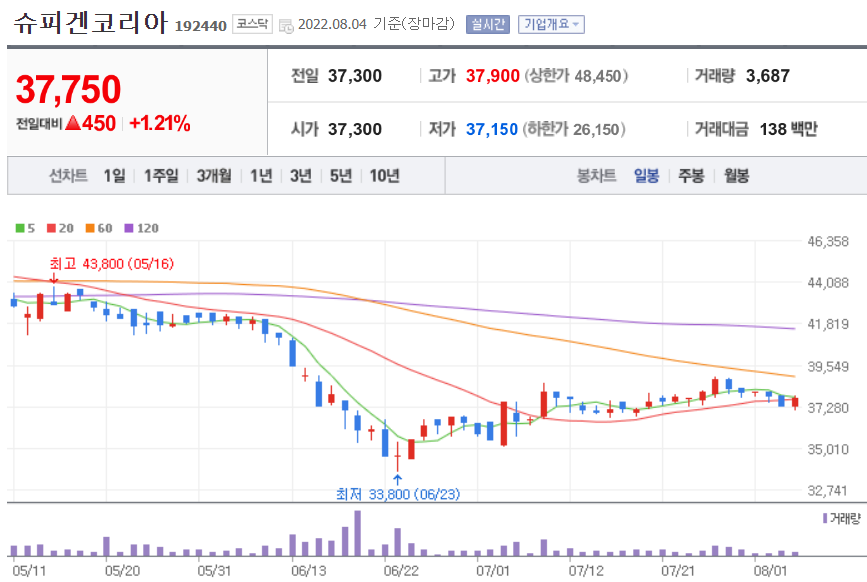Click the 전일 value 37,300
The image size is (867, 582).
pos(355,76)
